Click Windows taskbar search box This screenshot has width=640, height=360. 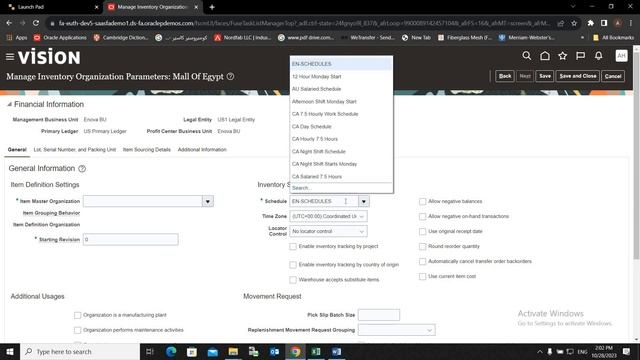click(80, 351)
